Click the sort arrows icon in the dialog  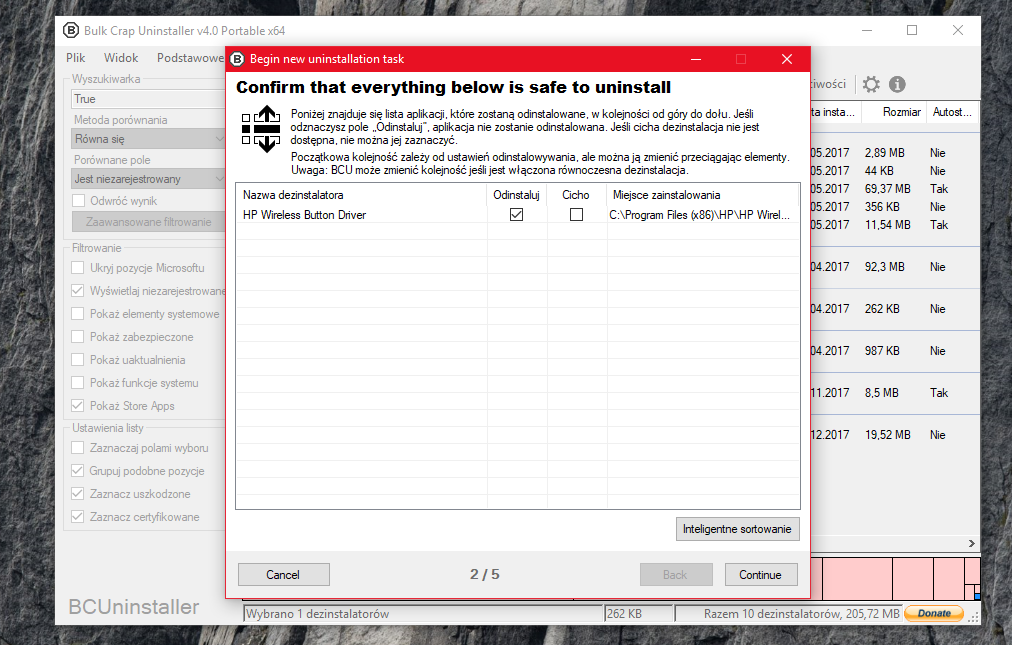[x=261, y=129]
